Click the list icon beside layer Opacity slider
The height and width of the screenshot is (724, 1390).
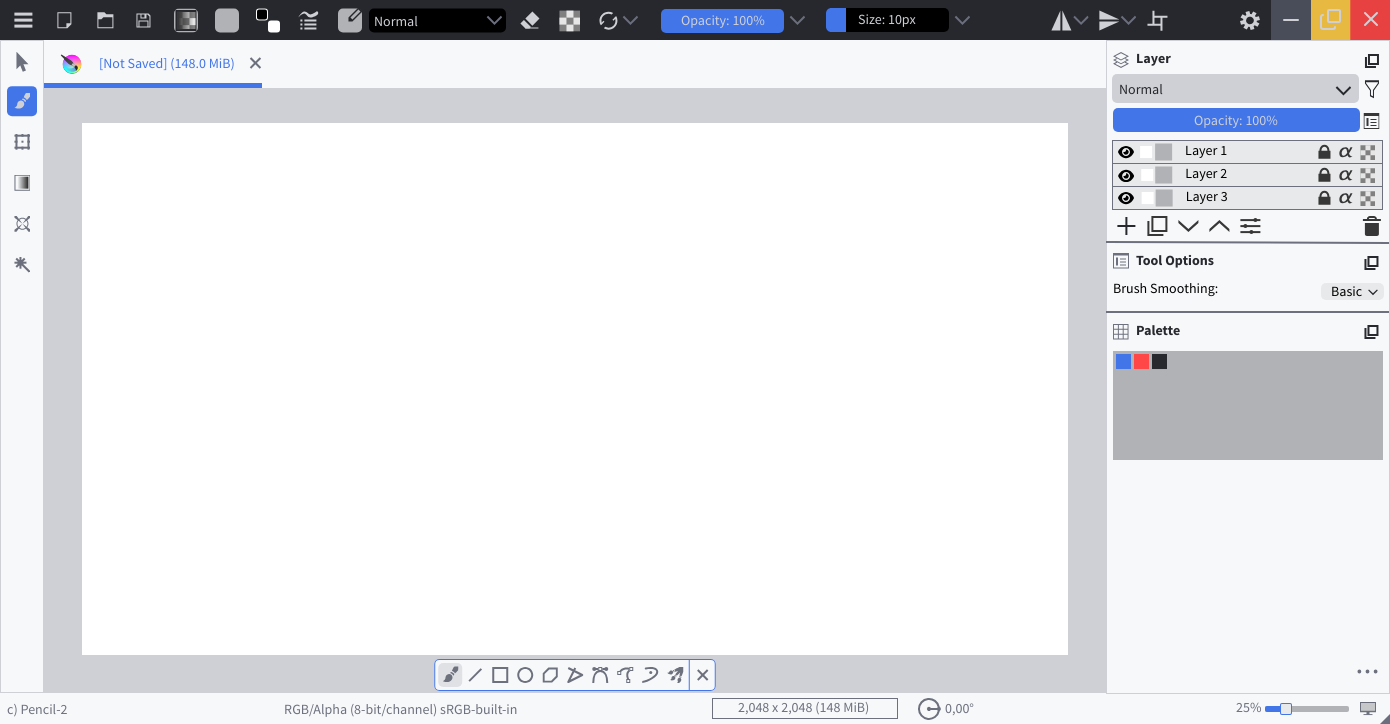click(1372, 121)
